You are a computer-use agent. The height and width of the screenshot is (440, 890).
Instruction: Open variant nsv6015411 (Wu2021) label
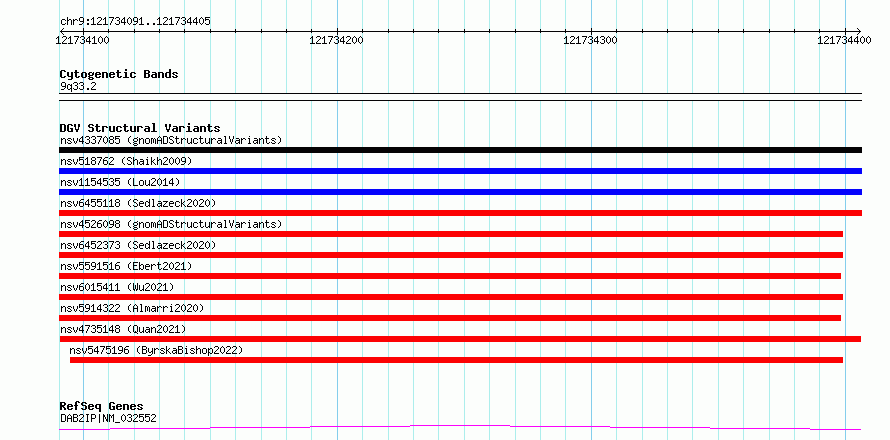coord(117,287)
